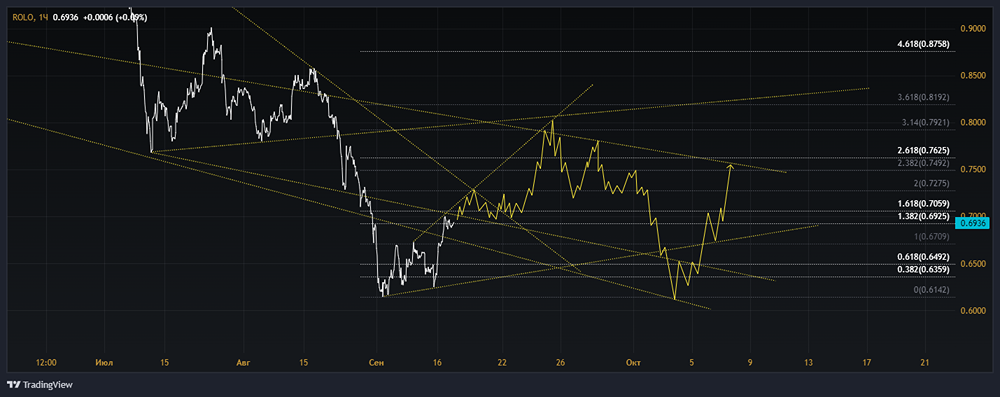Click the 12:00 time axis label

tap(47, 363)
